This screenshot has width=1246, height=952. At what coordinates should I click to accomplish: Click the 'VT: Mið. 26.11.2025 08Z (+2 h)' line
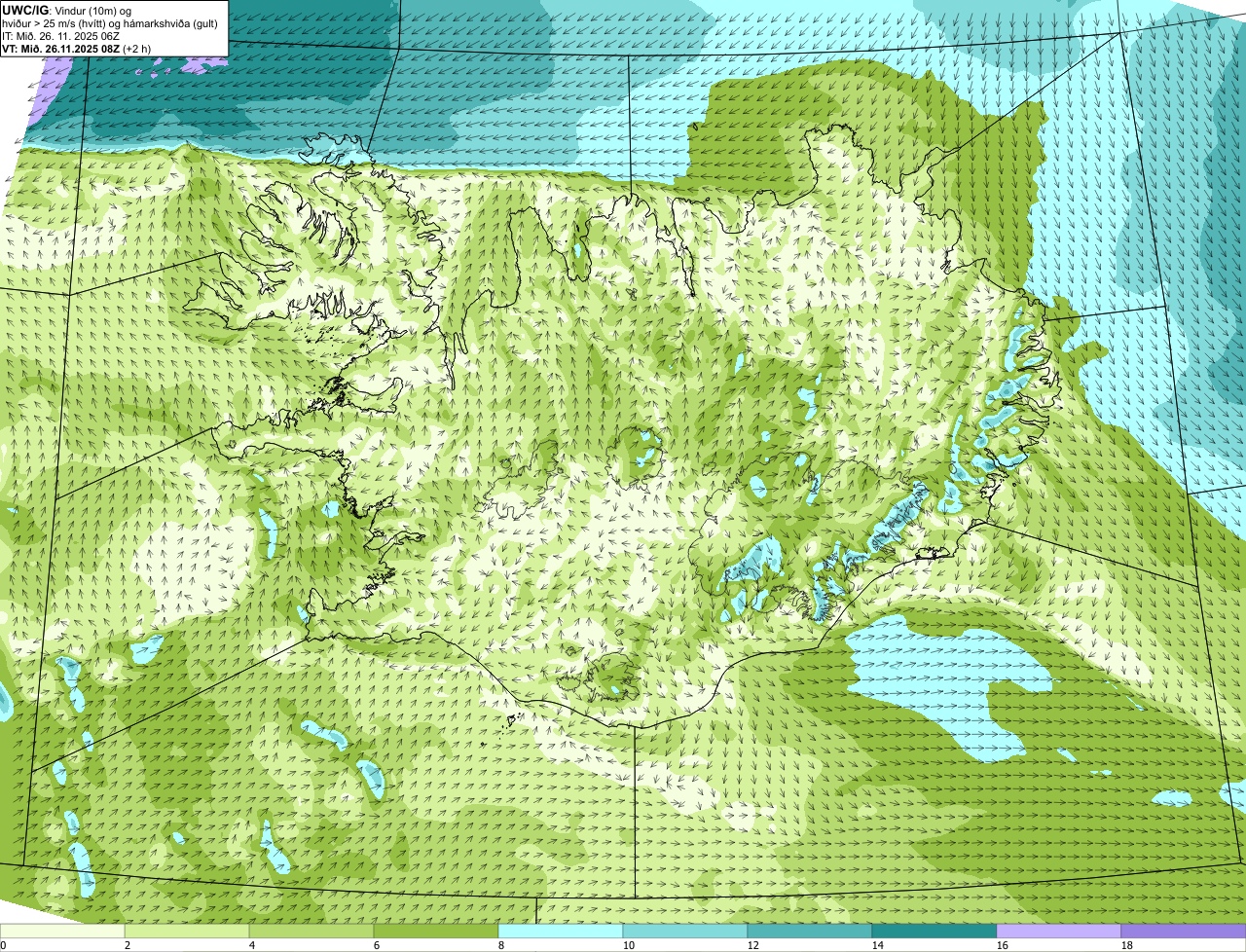click(x=77, y=49)
